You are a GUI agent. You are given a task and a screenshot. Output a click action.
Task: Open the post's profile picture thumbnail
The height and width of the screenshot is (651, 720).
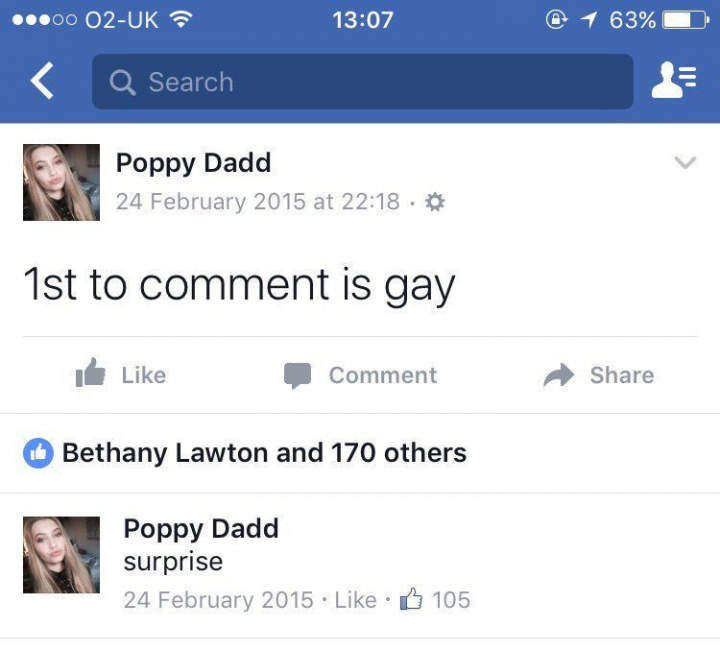pyautogui.click(x=61, y=182)
